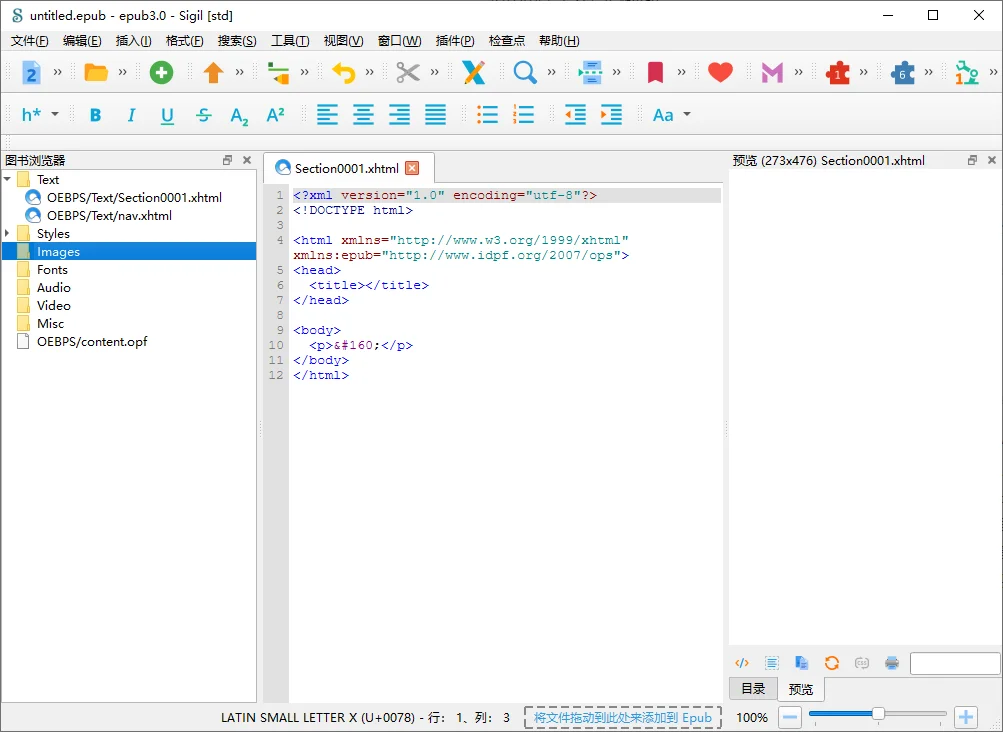This screenshot has height=732, width=1003.
Task: Click the Undo arrow icon
Action: pyautogui.click(x=344, y=72)
